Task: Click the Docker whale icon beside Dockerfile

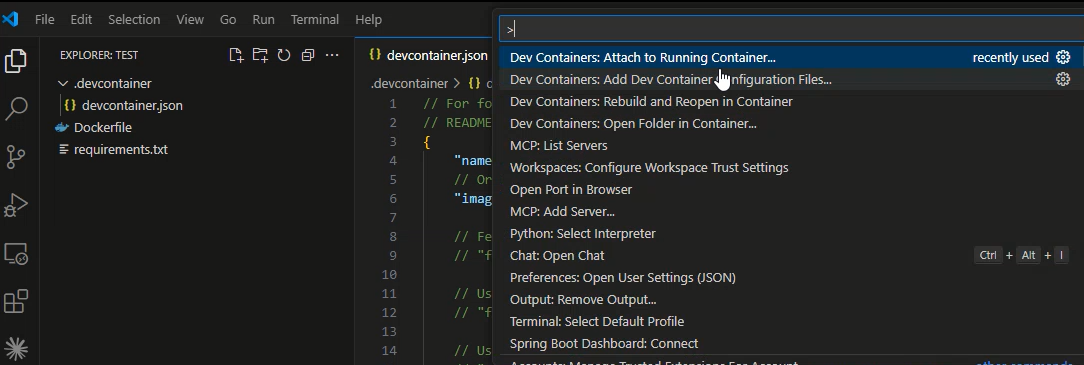Action: point(63,128)
